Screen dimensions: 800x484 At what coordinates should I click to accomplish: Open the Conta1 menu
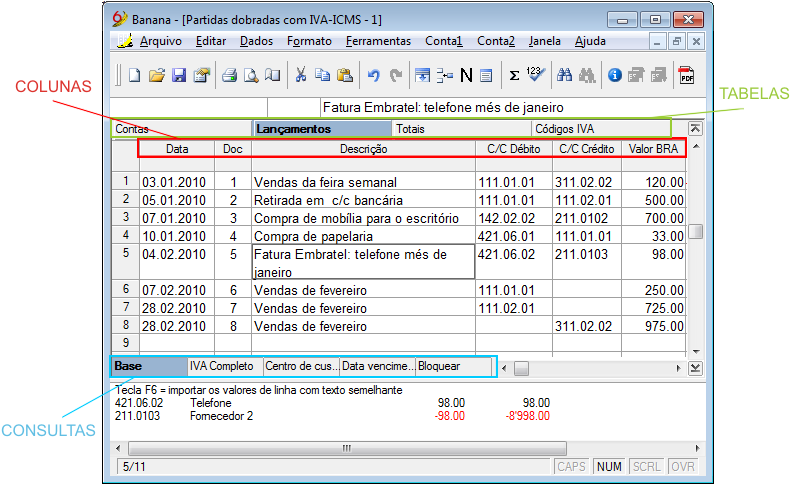click(444, 41)
